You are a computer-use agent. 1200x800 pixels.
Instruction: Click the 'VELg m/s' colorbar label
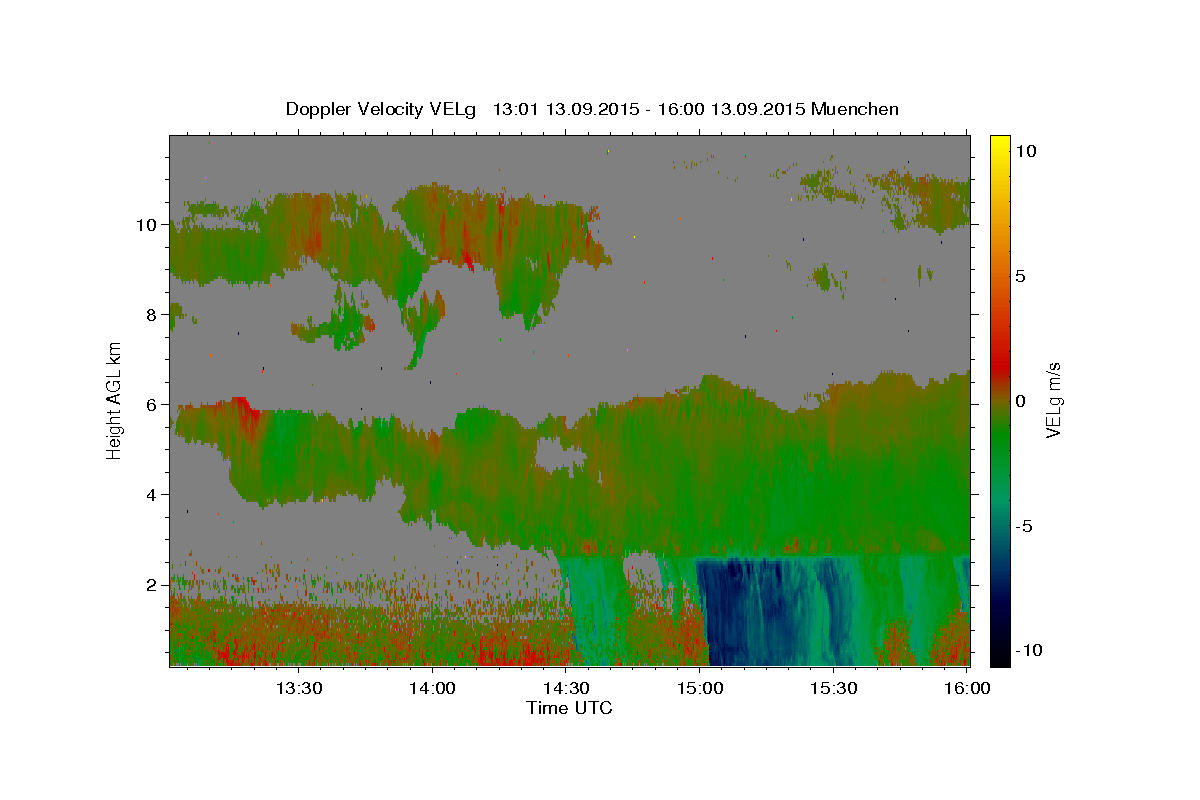(x=1054, y=400)
